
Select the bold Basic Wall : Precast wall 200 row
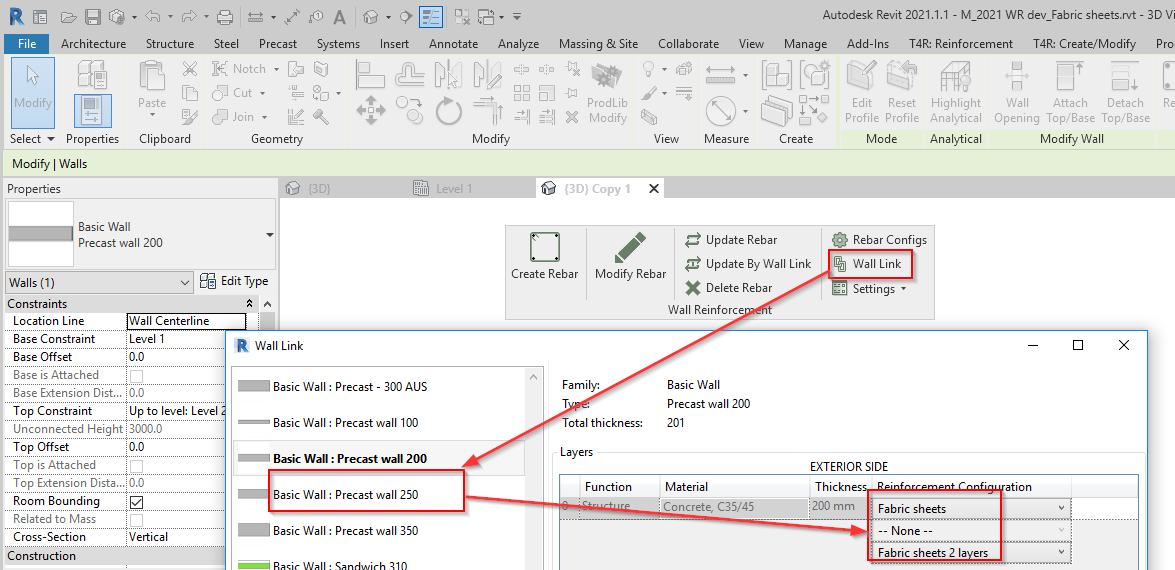[379, 458]
